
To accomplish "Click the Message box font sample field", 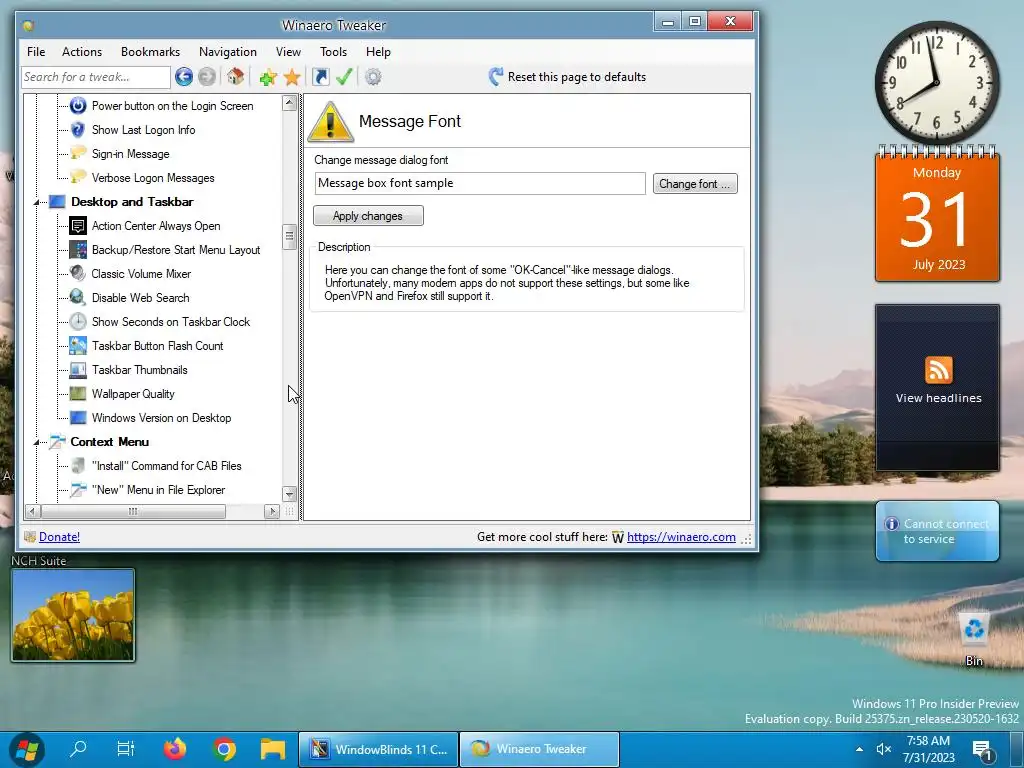I will click(x=480, y=184).
